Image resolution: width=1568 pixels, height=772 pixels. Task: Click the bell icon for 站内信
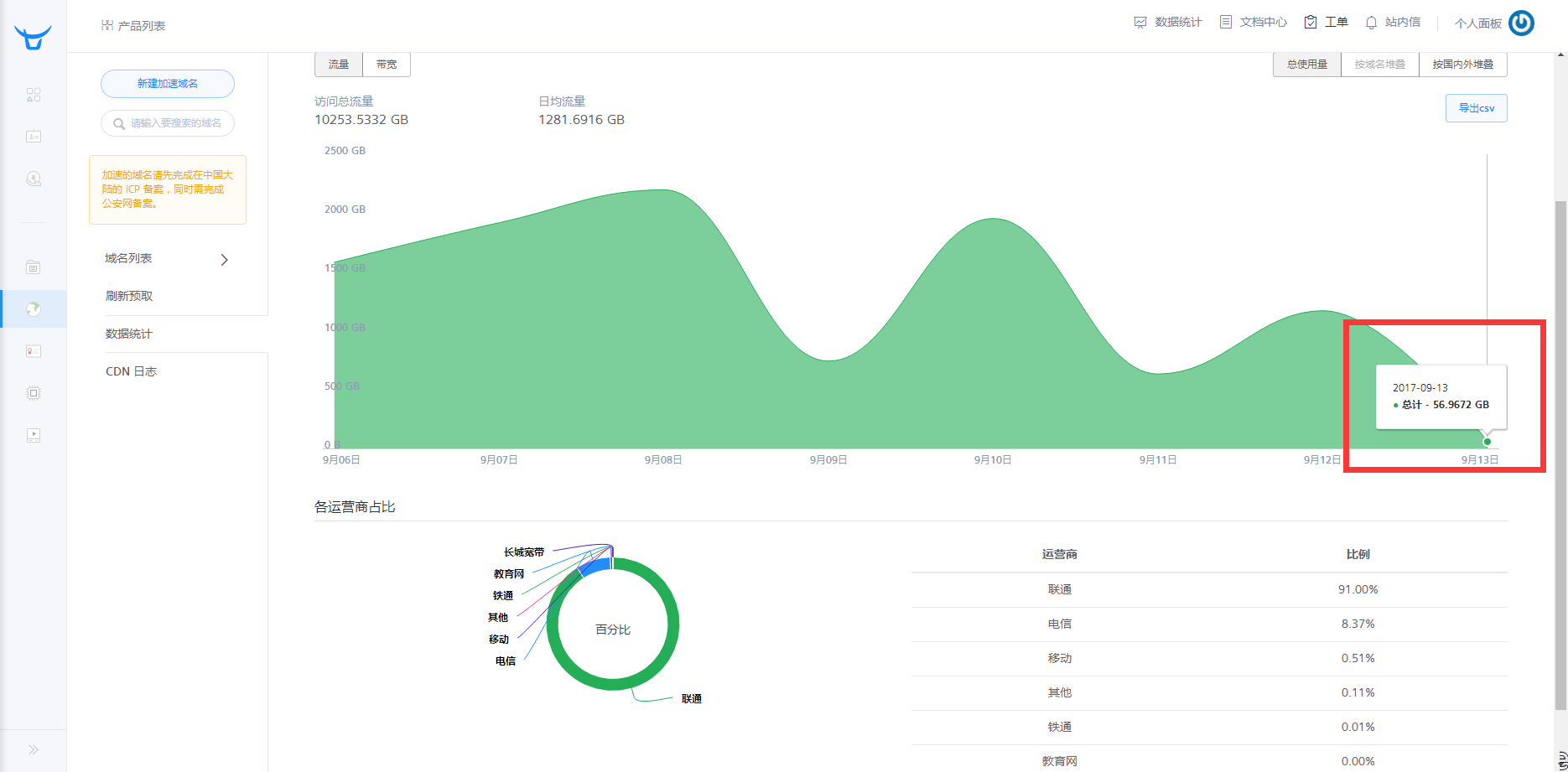point(1371,23)
